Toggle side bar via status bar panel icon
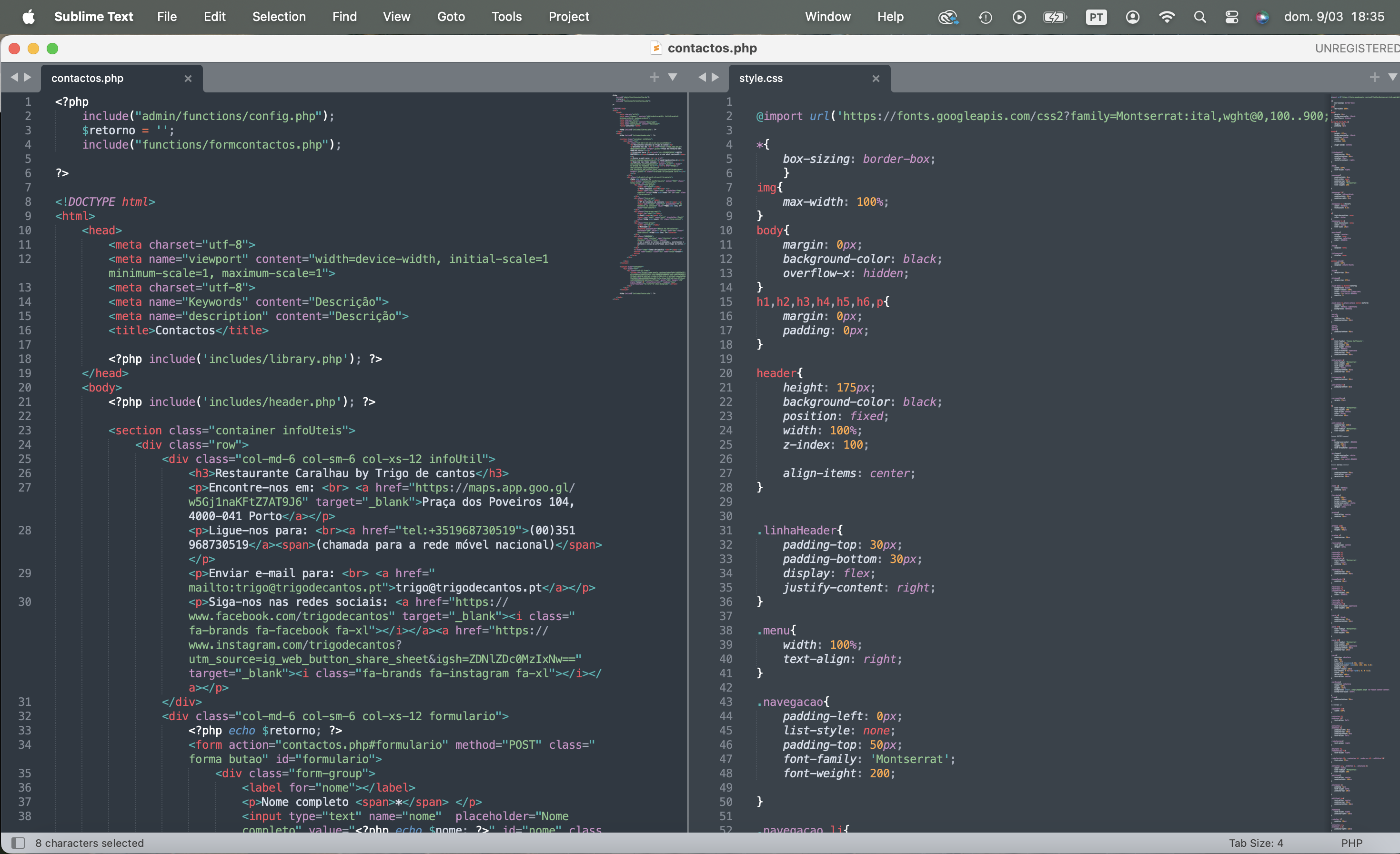The image size is (1400, 854). point(18,843)
